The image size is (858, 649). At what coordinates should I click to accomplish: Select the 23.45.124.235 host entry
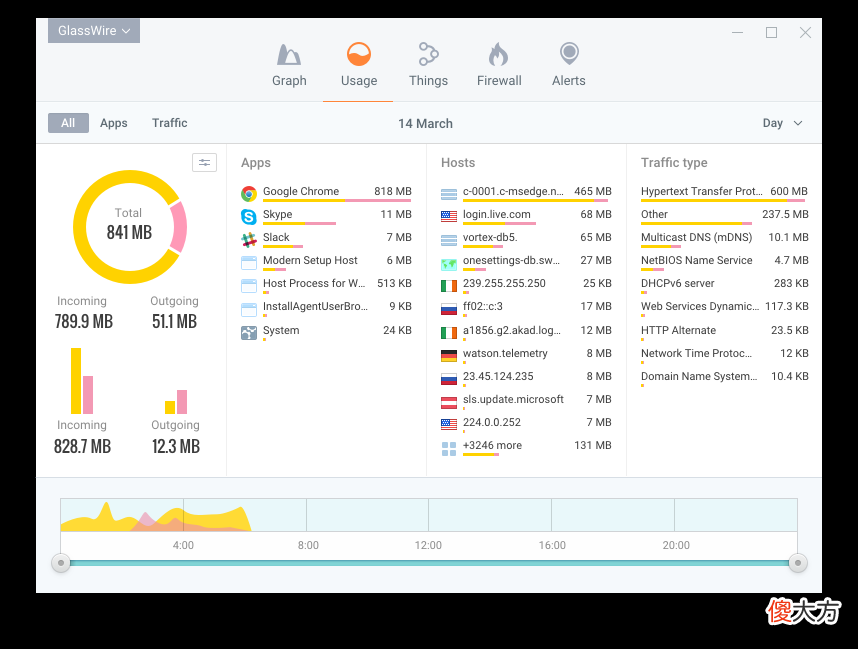coord(526,379)
